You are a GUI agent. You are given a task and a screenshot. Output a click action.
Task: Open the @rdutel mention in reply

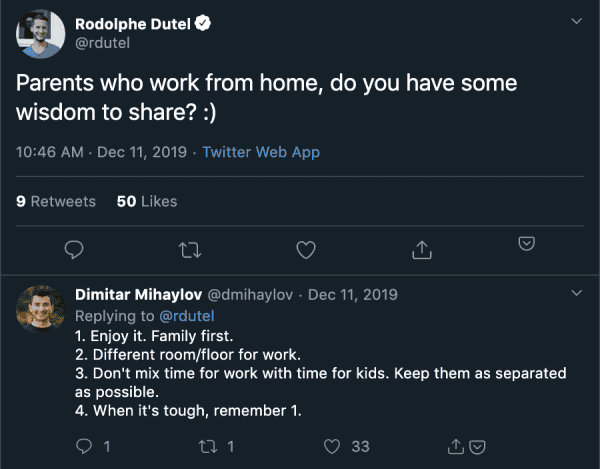coord(186,315)
